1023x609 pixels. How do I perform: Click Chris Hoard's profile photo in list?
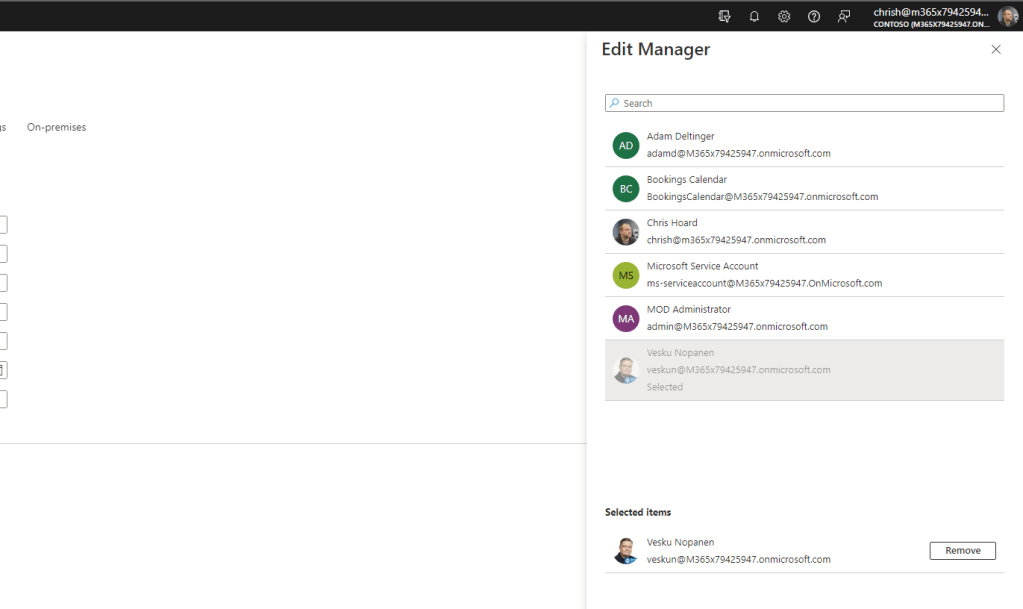tap(626, 232)
